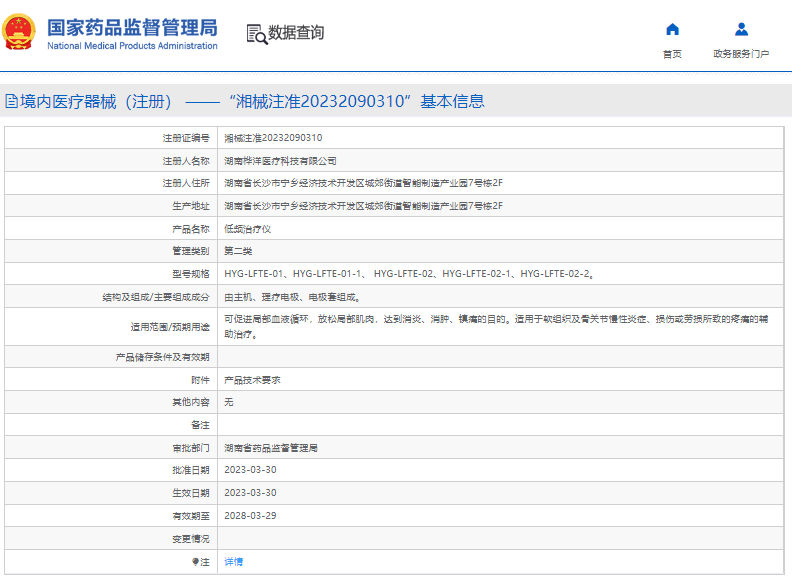The width and height of the screenshot is (792, 580).
Task: Click the 审批部门 row label
Action: [x=190, y=448]
